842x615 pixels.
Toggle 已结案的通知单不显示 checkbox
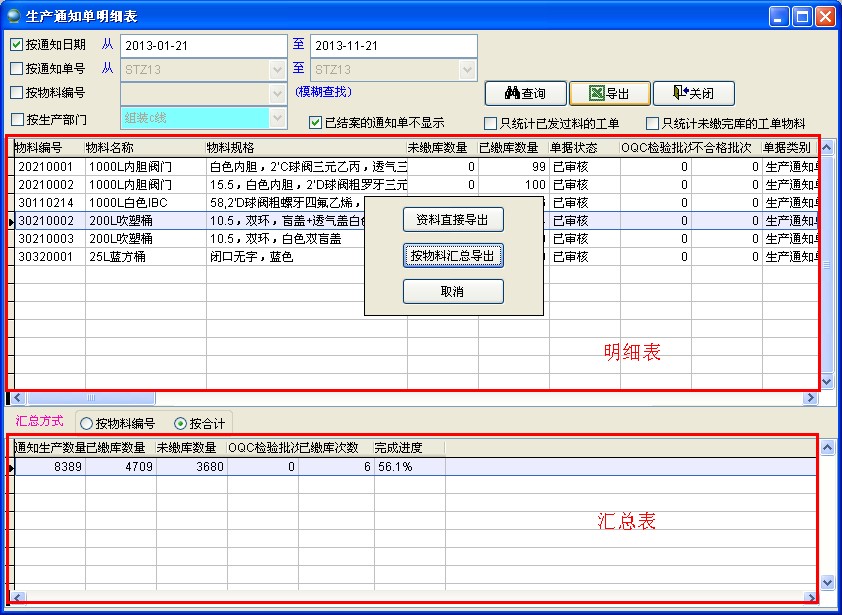[315, 123]
